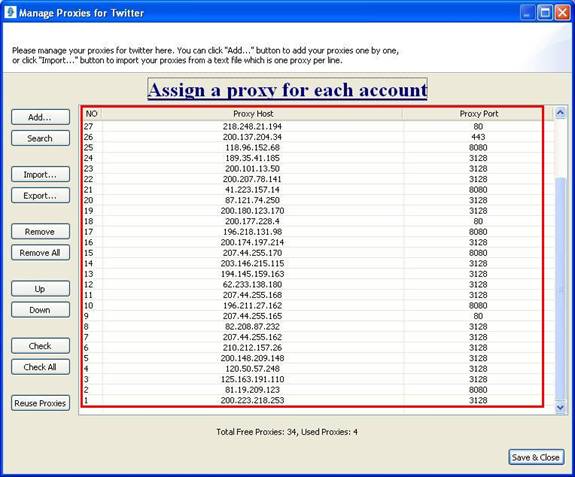
Task: Select proxy row 200.223.218.253
Action: click(312, 400)
